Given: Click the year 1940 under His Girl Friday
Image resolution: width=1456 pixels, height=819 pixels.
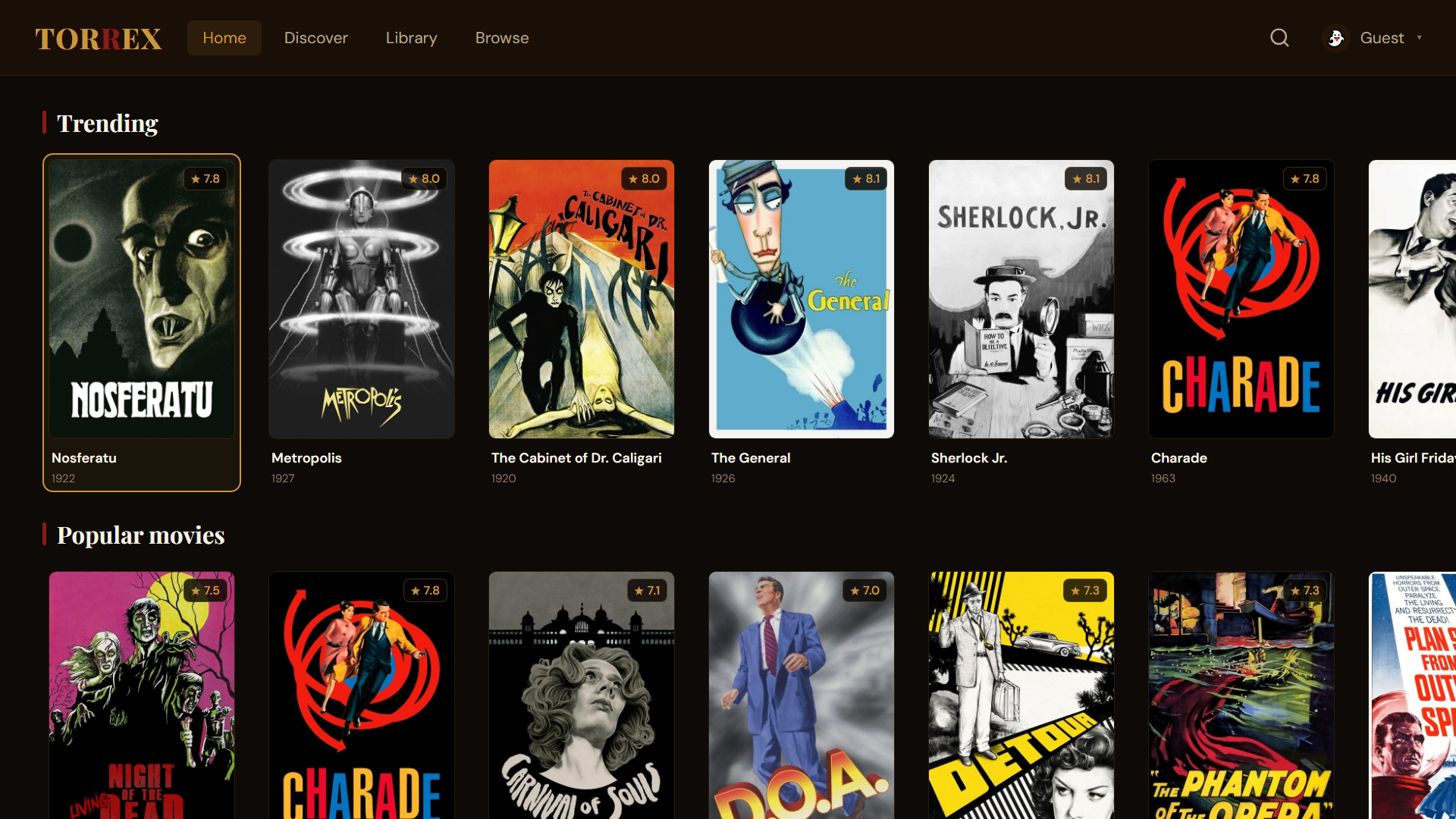Looking at the screenshot, I should tap(1384, 479).
